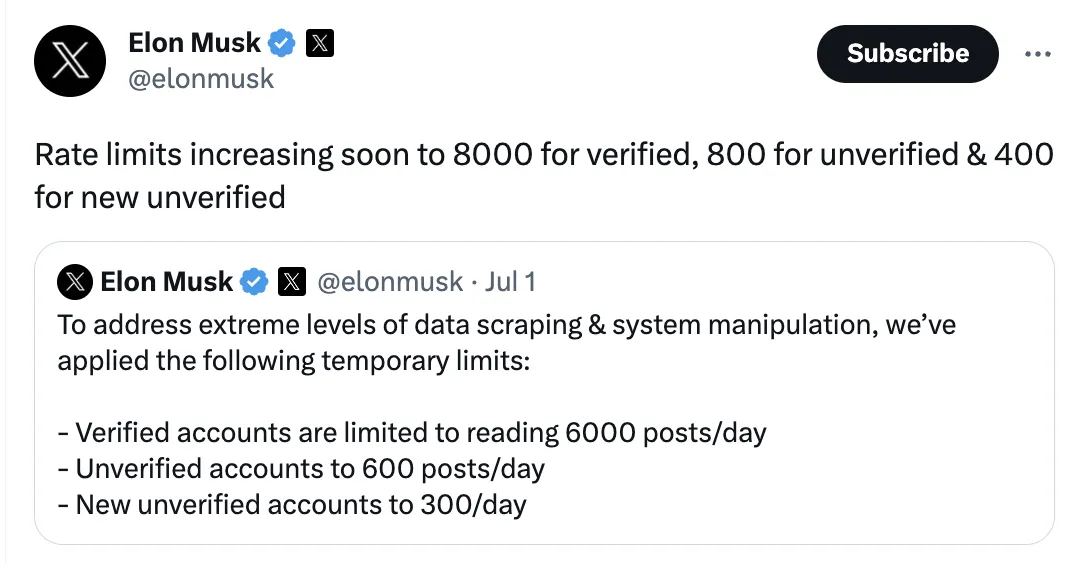Click the @elonmusk handle under the header name
1080x563 pixels.
201,79
